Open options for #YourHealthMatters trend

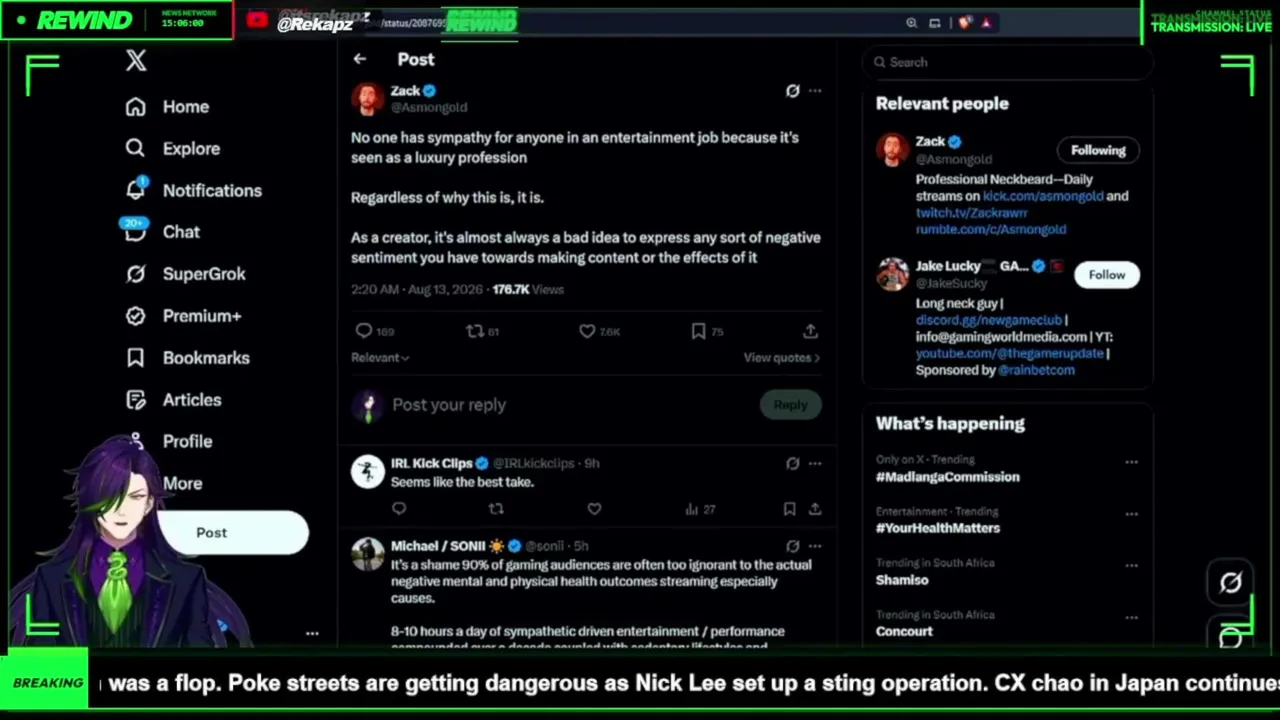tap(1131, 514)
